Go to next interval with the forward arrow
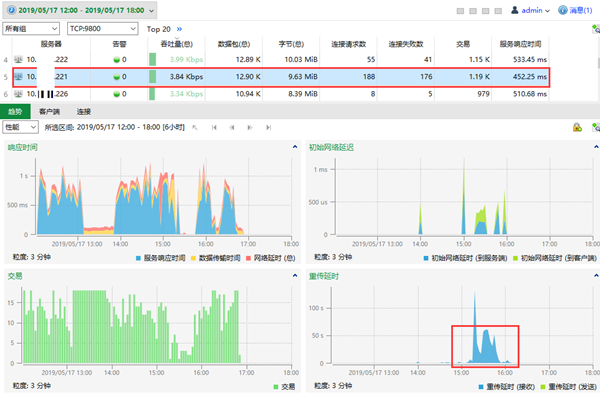 pyautogui.click(x=250, y=127)
